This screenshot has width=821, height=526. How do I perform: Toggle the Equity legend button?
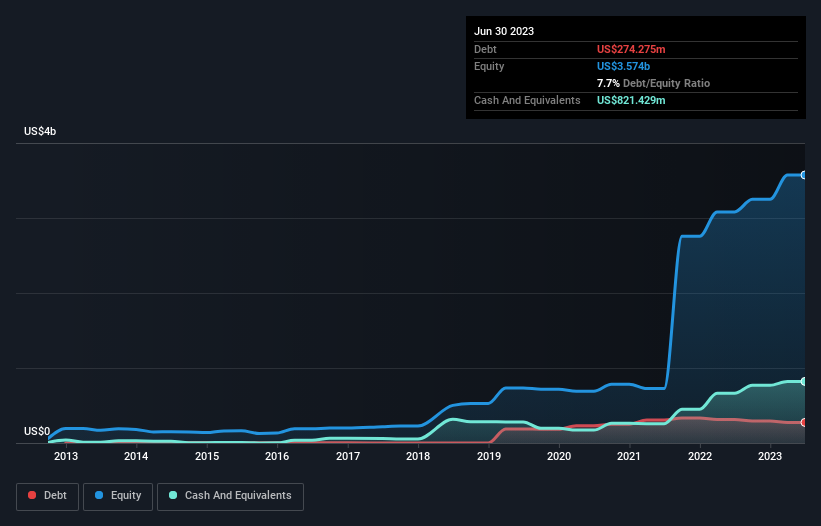coord(118,496)
